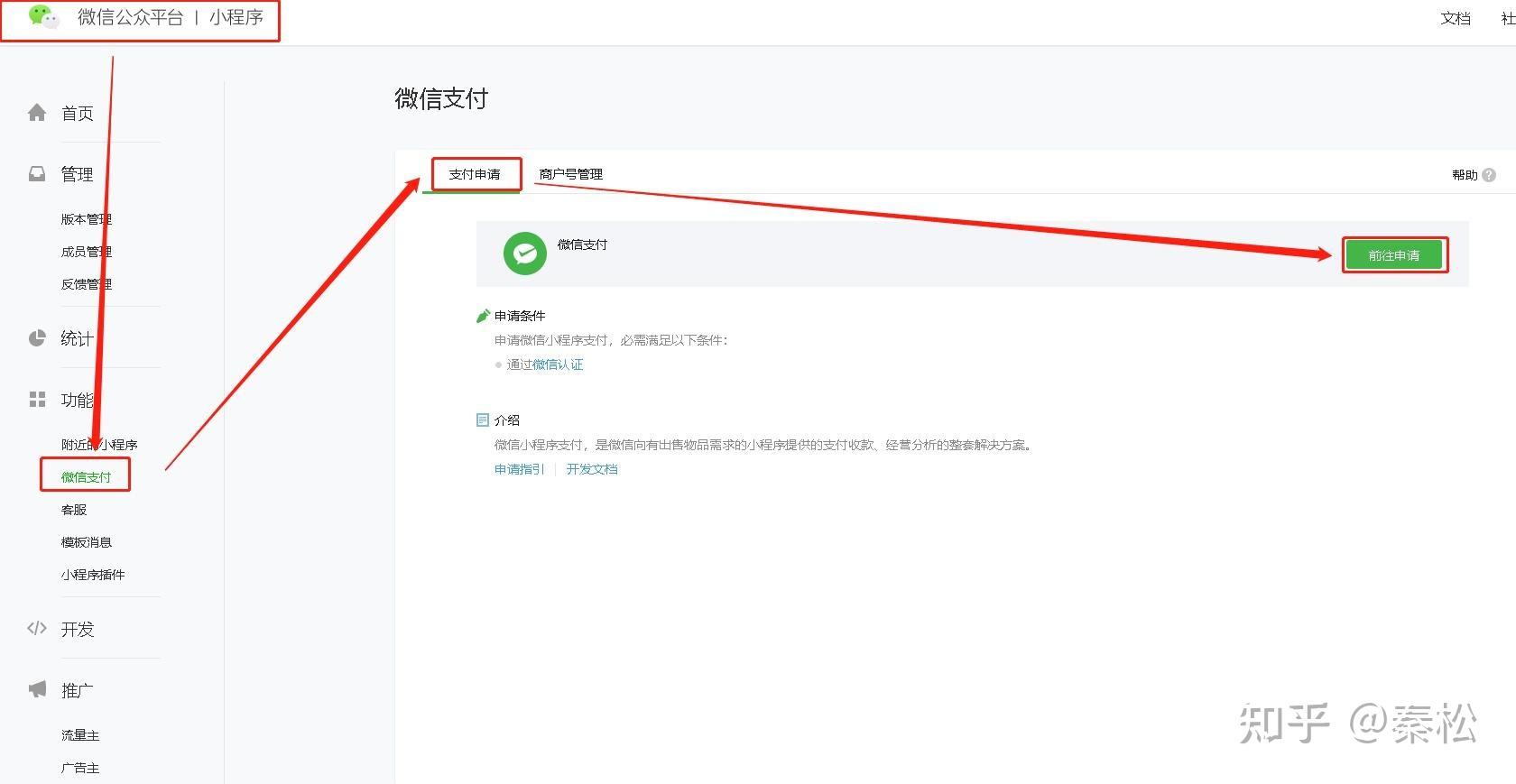Click the 申请条件 heading text
This screenshot has width=1516, height=784.
tap(520, 316)
